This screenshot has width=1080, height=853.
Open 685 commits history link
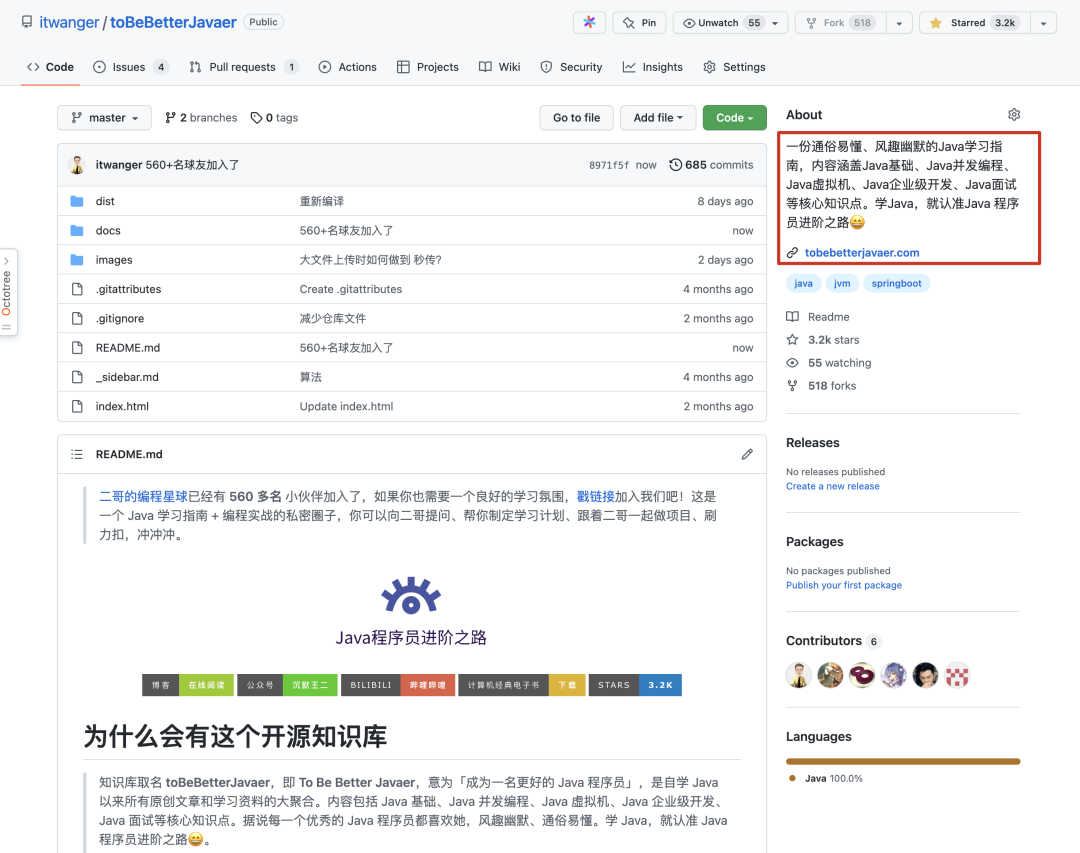(x=712, y=165)
